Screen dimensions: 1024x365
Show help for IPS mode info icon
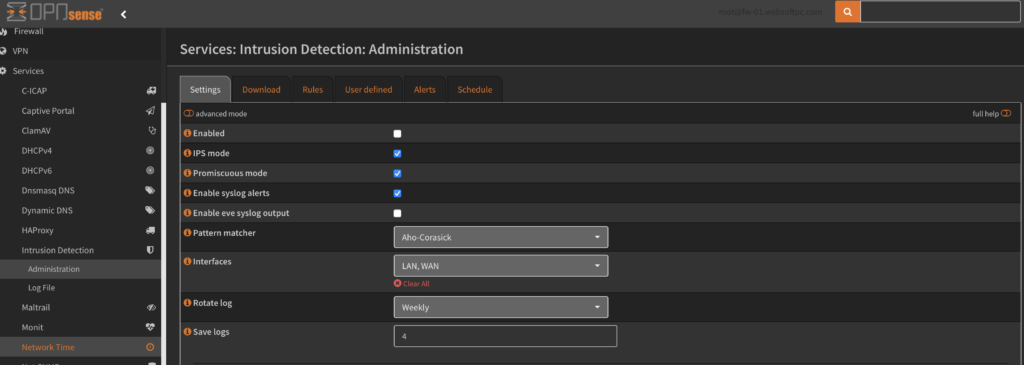(187, 153)
